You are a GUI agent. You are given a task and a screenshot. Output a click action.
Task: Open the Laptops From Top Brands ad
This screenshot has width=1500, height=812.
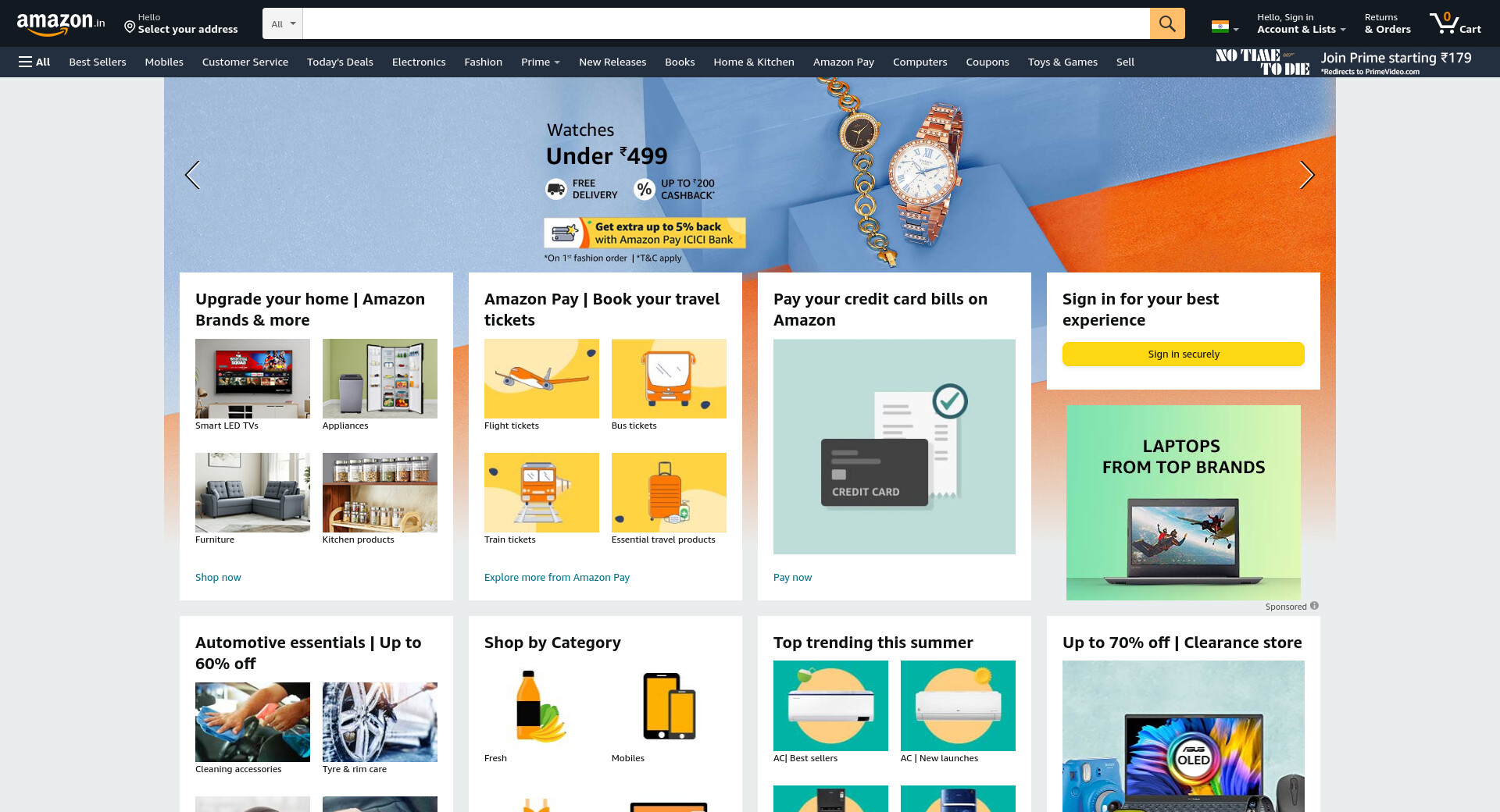(x=1184, y=503)
